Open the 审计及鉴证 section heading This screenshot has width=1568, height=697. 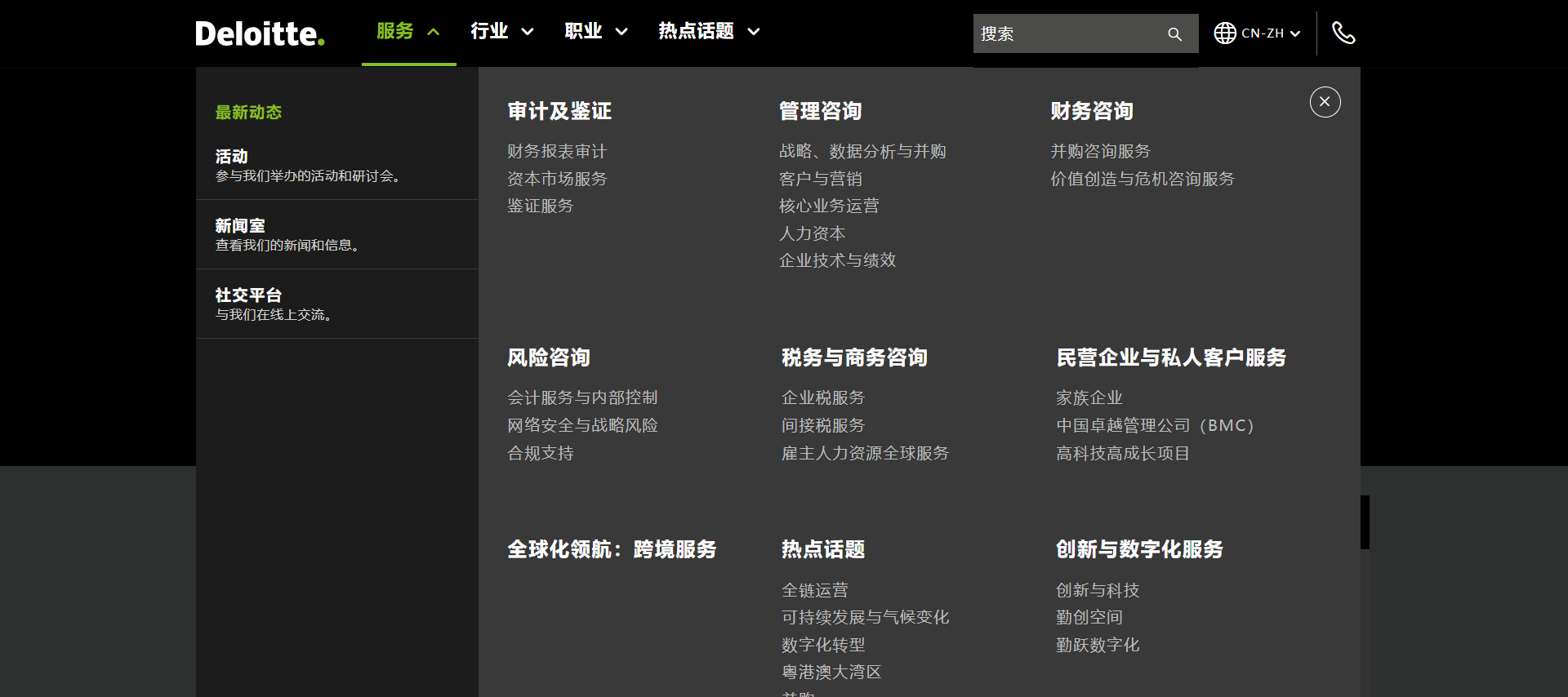coord(559,111)
